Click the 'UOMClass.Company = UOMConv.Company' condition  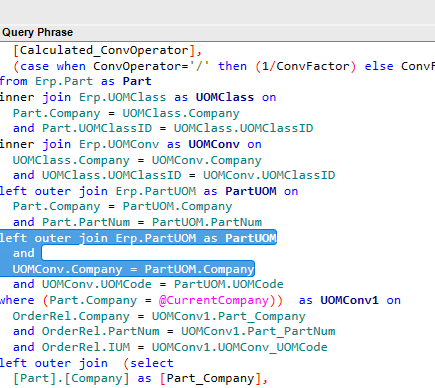(137, 160)
